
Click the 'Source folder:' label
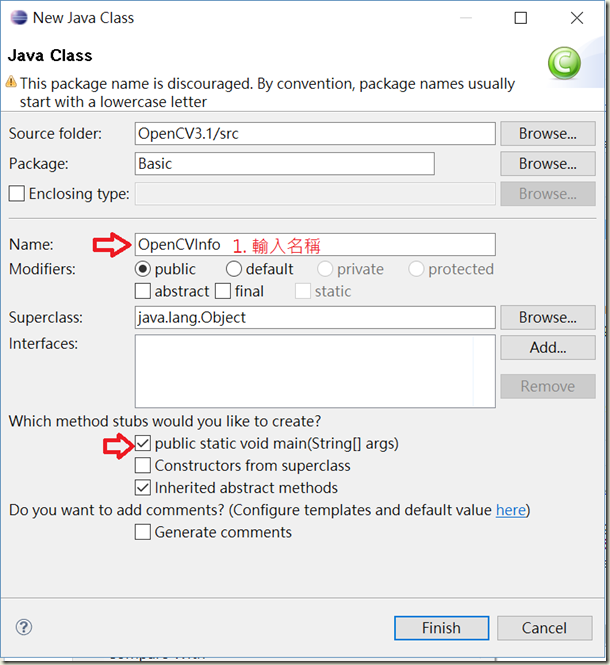pyautogui.click(x=55, y=134)
